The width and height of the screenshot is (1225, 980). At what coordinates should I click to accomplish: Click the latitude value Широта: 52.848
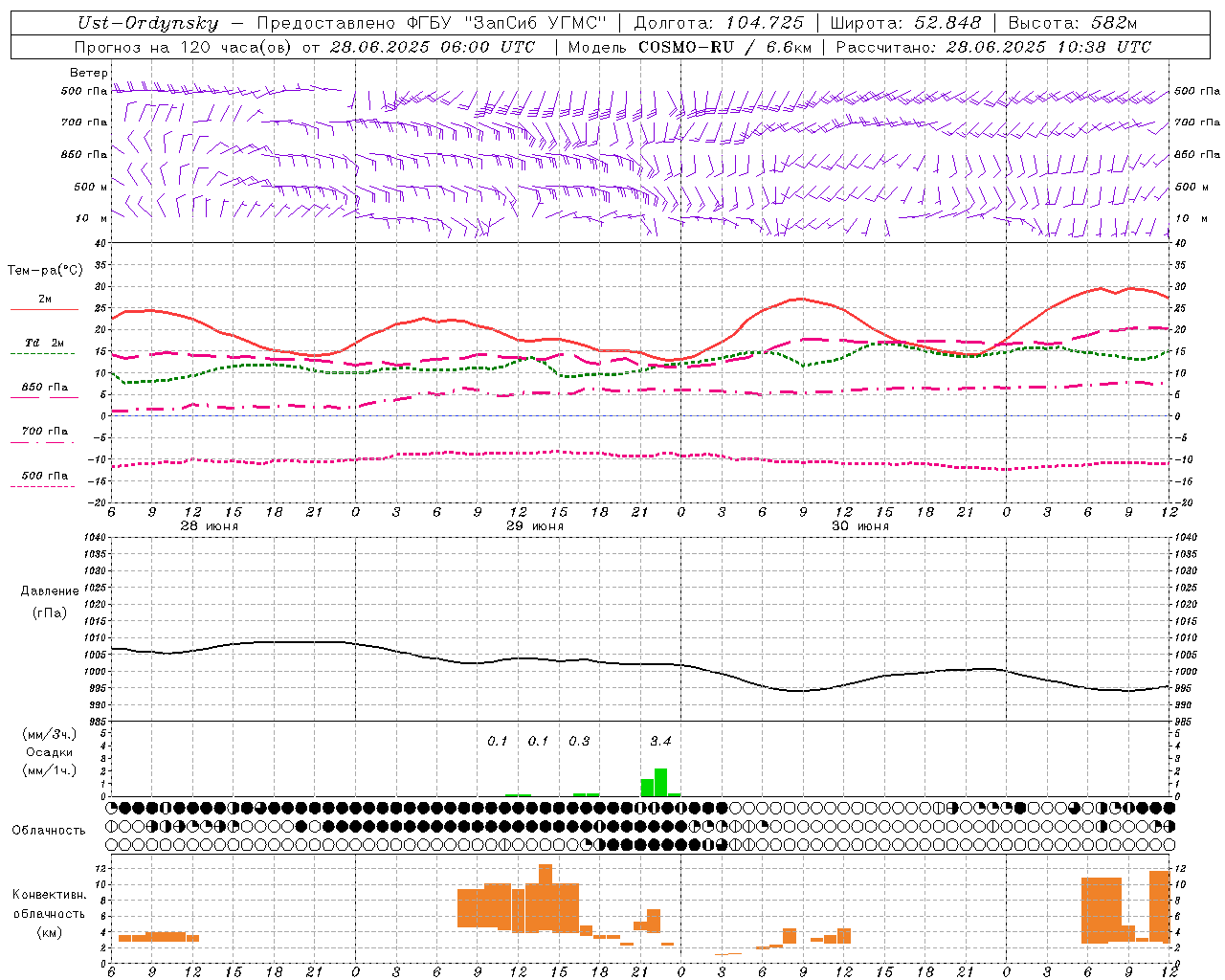pos(905,24)
